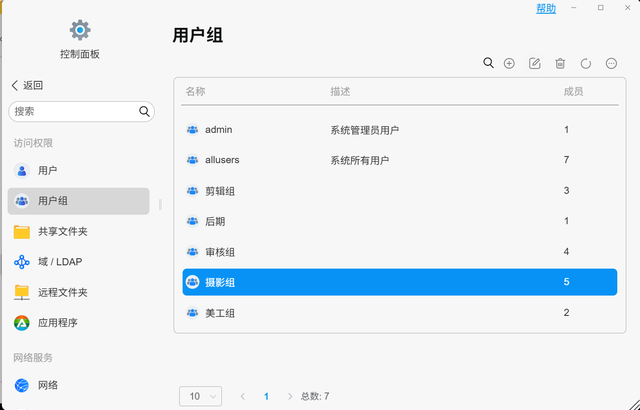Screen dimensions: 640x410
Task: Go to the next page arrow
Action: point(290,396)
